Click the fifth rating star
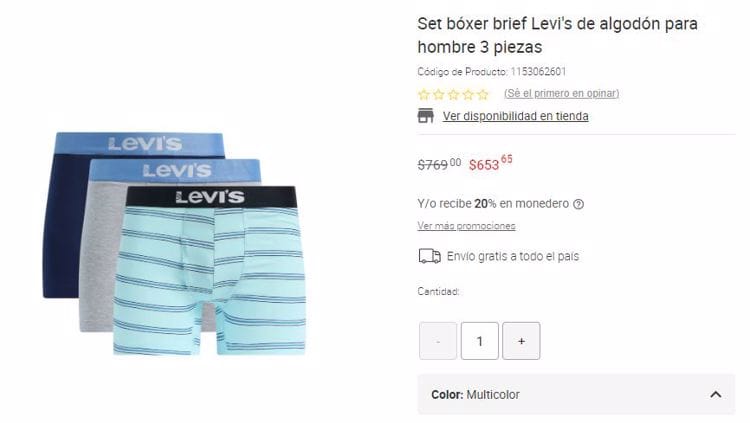Viewport: 750px width, 423px height. [x=483, y=94]
